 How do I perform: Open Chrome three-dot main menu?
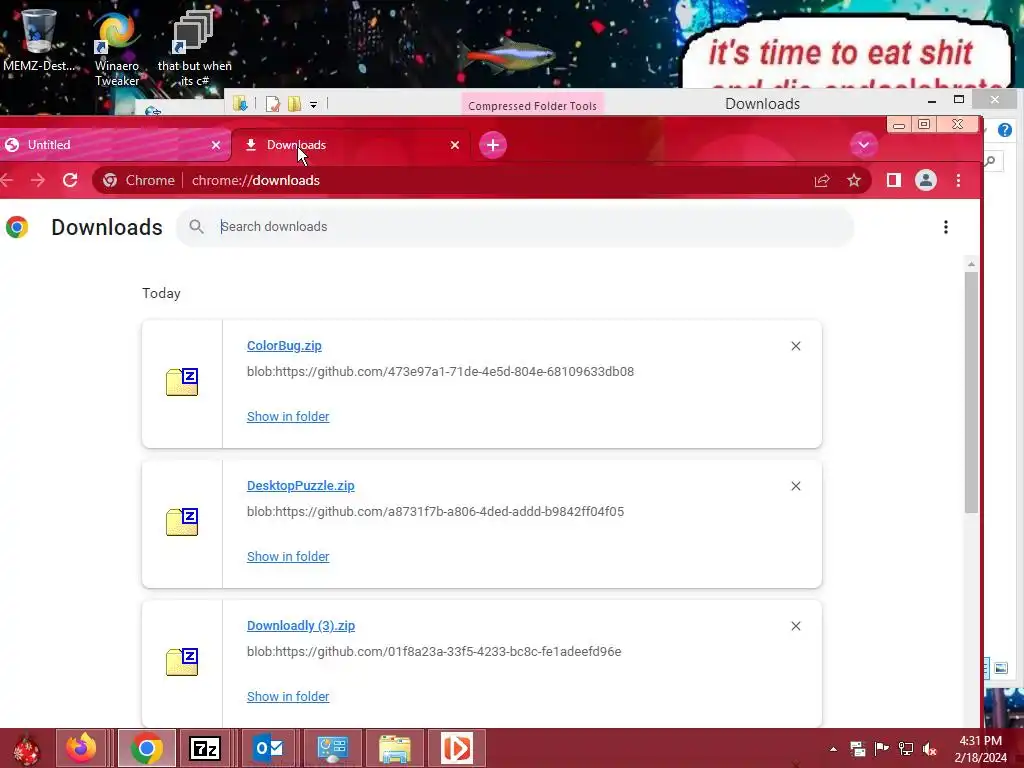pos(958,180)
